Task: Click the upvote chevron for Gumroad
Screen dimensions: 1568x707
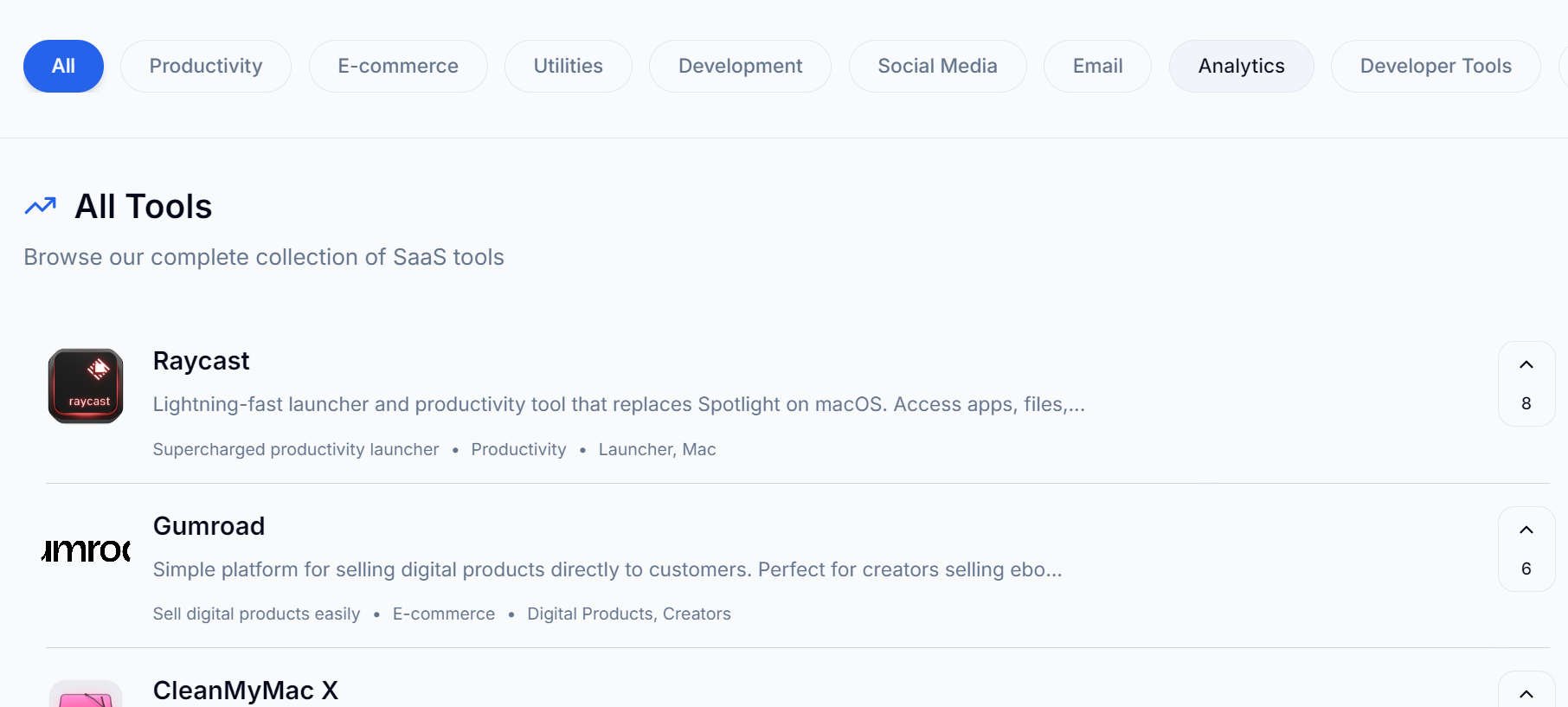Action: pos(1526,529)
